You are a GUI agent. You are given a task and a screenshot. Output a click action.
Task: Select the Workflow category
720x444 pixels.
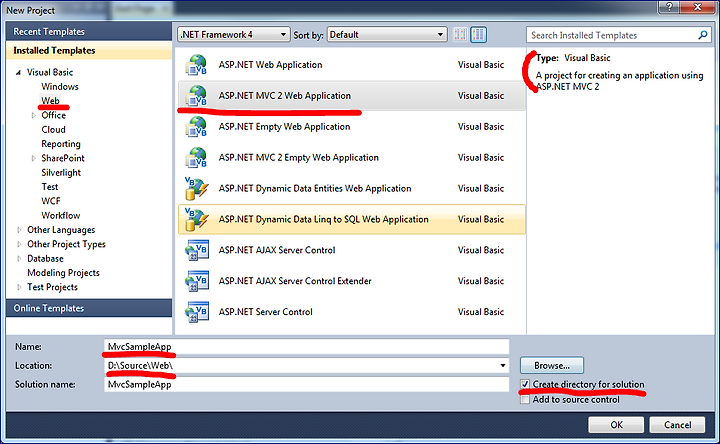(61, 215)
